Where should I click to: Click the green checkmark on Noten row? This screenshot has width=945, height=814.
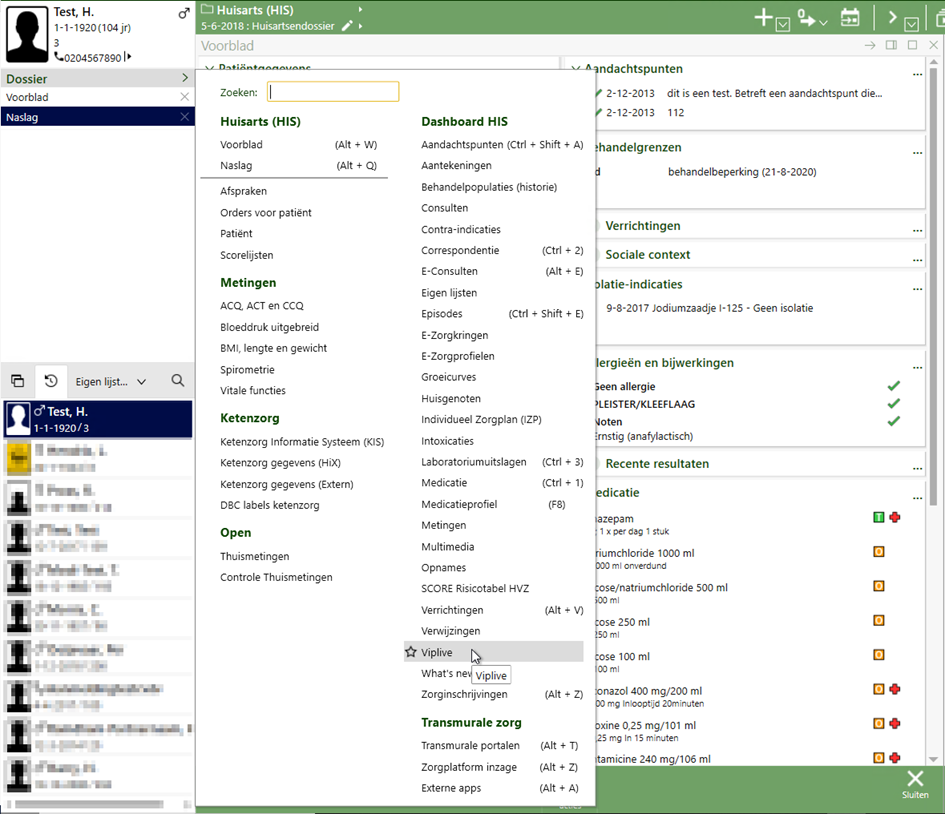pos(894,421)
